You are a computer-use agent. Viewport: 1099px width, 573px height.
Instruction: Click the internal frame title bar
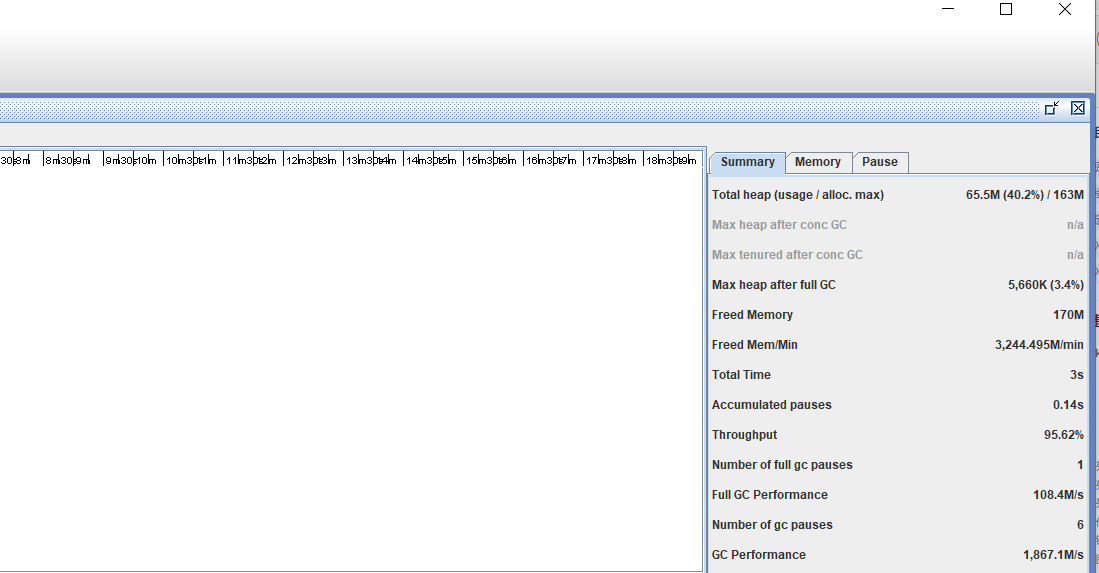tap(519, 109)
